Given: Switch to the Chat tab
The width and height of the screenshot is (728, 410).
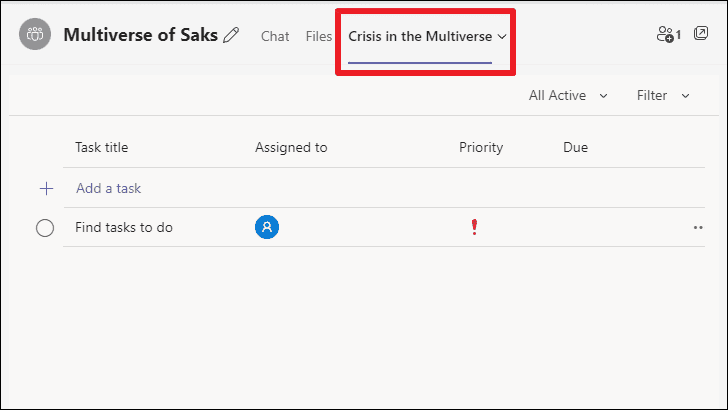Looking at the screenshot, I should [275, 36].
